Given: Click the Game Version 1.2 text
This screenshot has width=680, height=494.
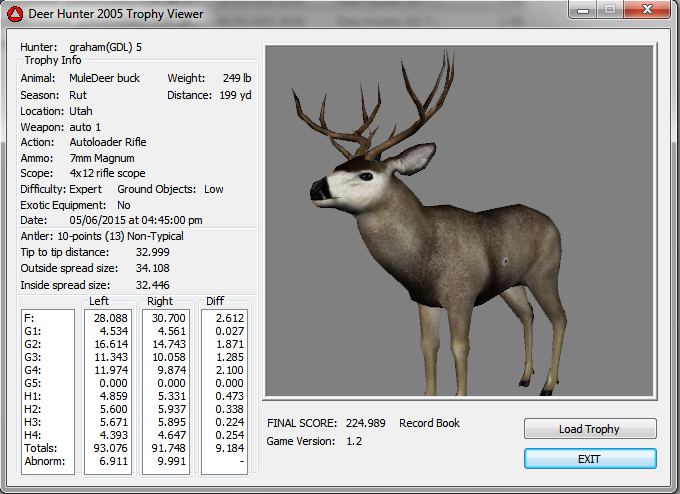Looking at the screenshot, I should click(353, 441).
